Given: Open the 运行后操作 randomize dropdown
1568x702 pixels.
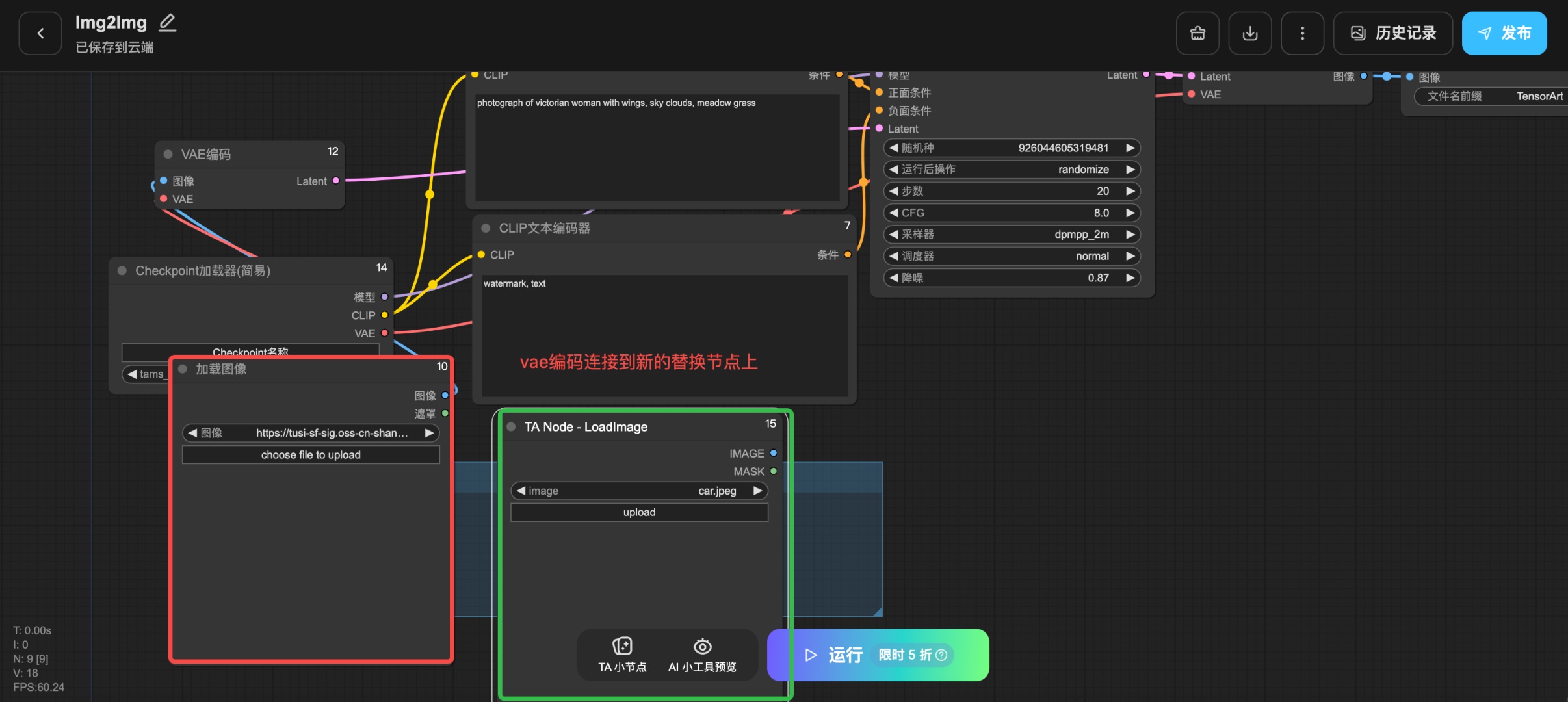Looking at the screenshot, I should [x=1012, y=170].
